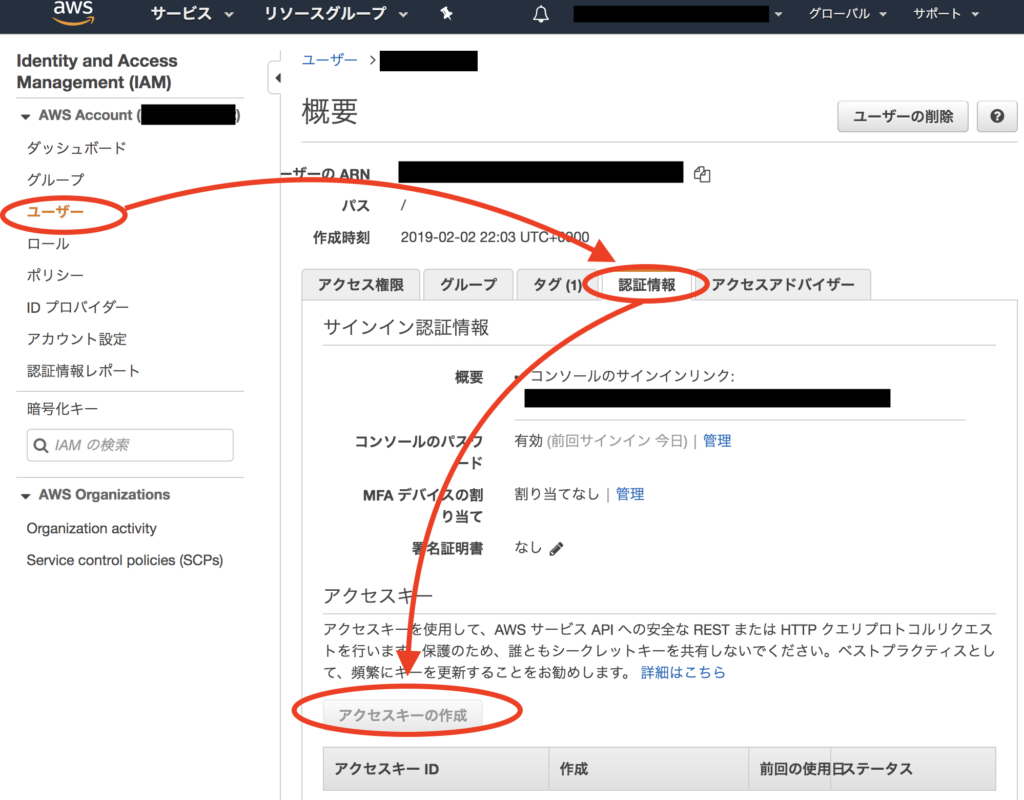Open 認証情報レポート in the sidebar
The height and width of the screenshot is (800, 1024).
pos(83,371)
